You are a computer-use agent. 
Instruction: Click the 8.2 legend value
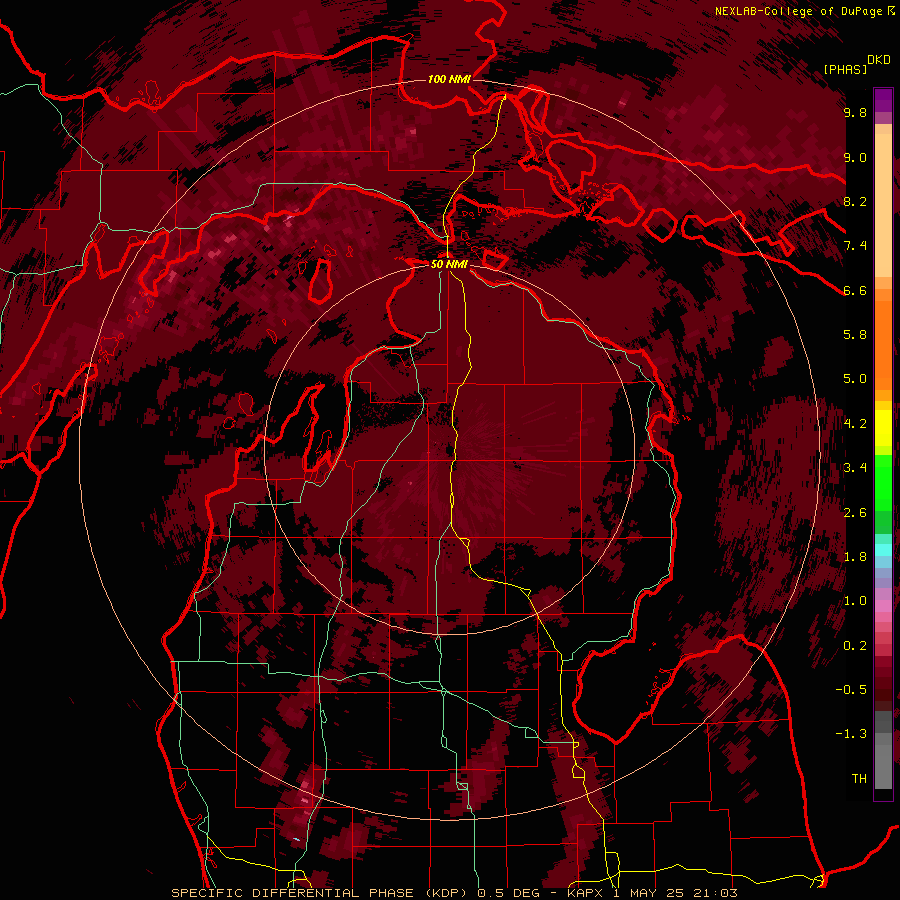[x=855, y=201]
